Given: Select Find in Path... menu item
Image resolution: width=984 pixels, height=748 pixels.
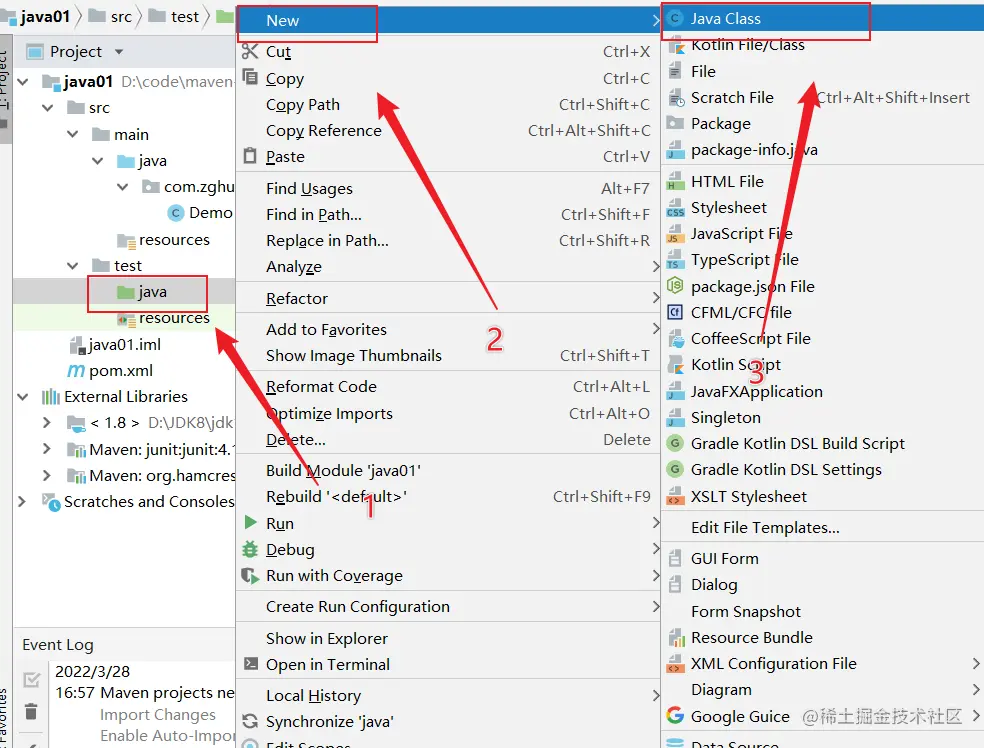Looking at the screenshot, I should 448,215.
